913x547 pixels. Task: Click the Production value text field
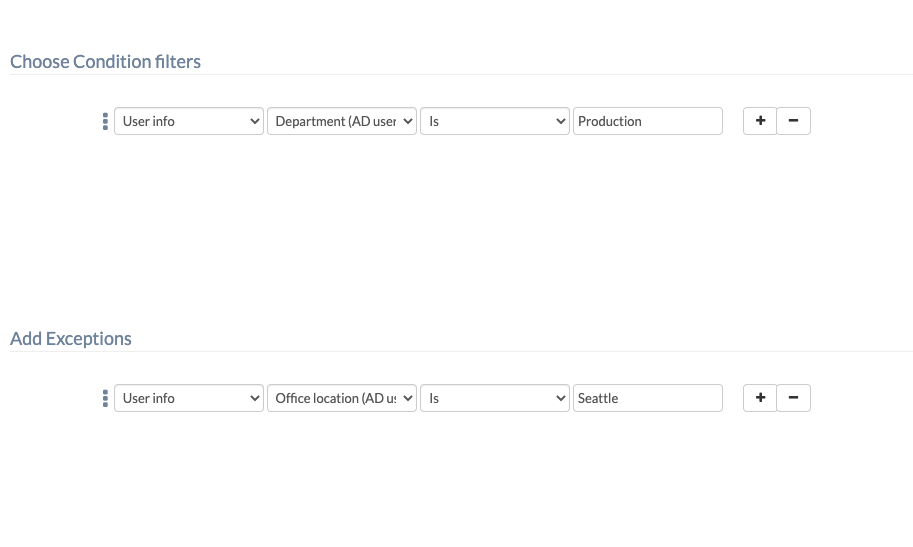point(647,121)
